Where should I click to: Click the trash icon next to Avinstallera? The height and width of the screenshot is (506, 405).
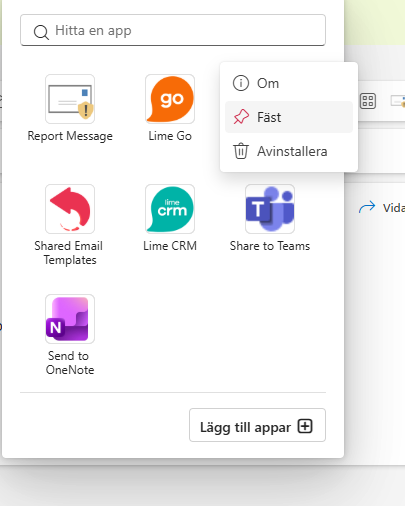(x=240, y=151)
